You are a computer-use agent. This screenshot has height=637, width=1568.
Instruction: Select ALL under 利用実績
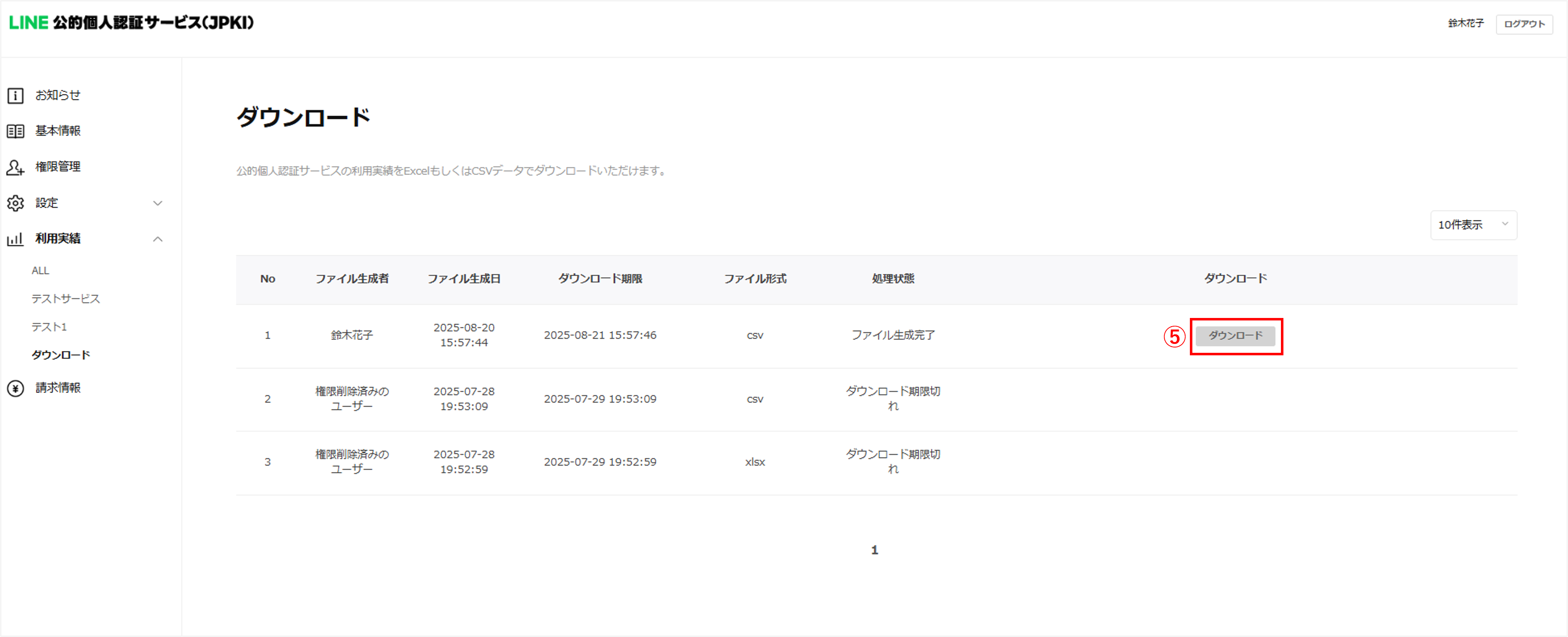pyautogui.click(x=40, y=270)
